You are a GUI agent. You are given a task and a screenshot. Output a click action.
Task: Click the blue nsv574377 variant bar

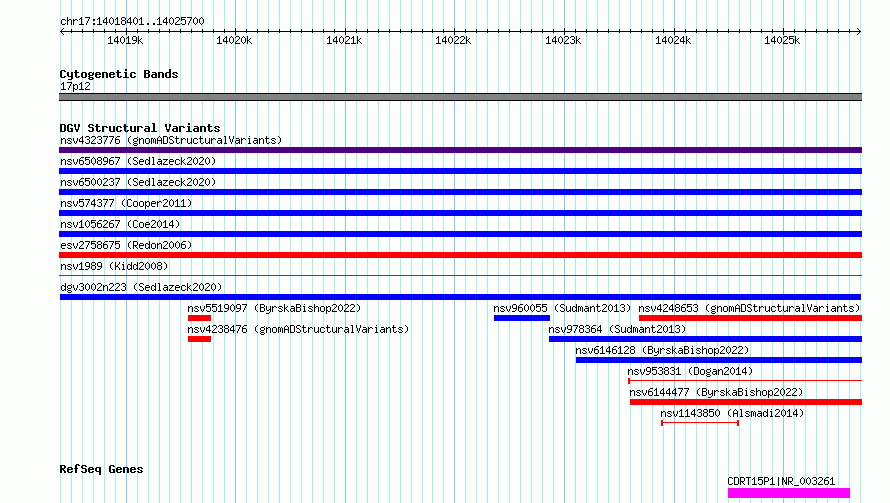coord(460,213)
